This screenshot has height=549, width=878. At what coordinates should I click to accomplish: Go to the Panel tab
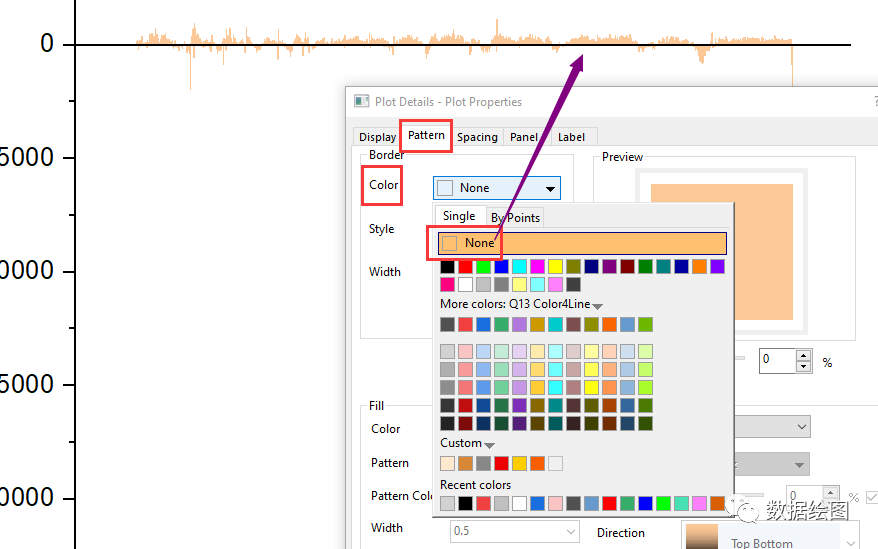(x=523, y=137)
